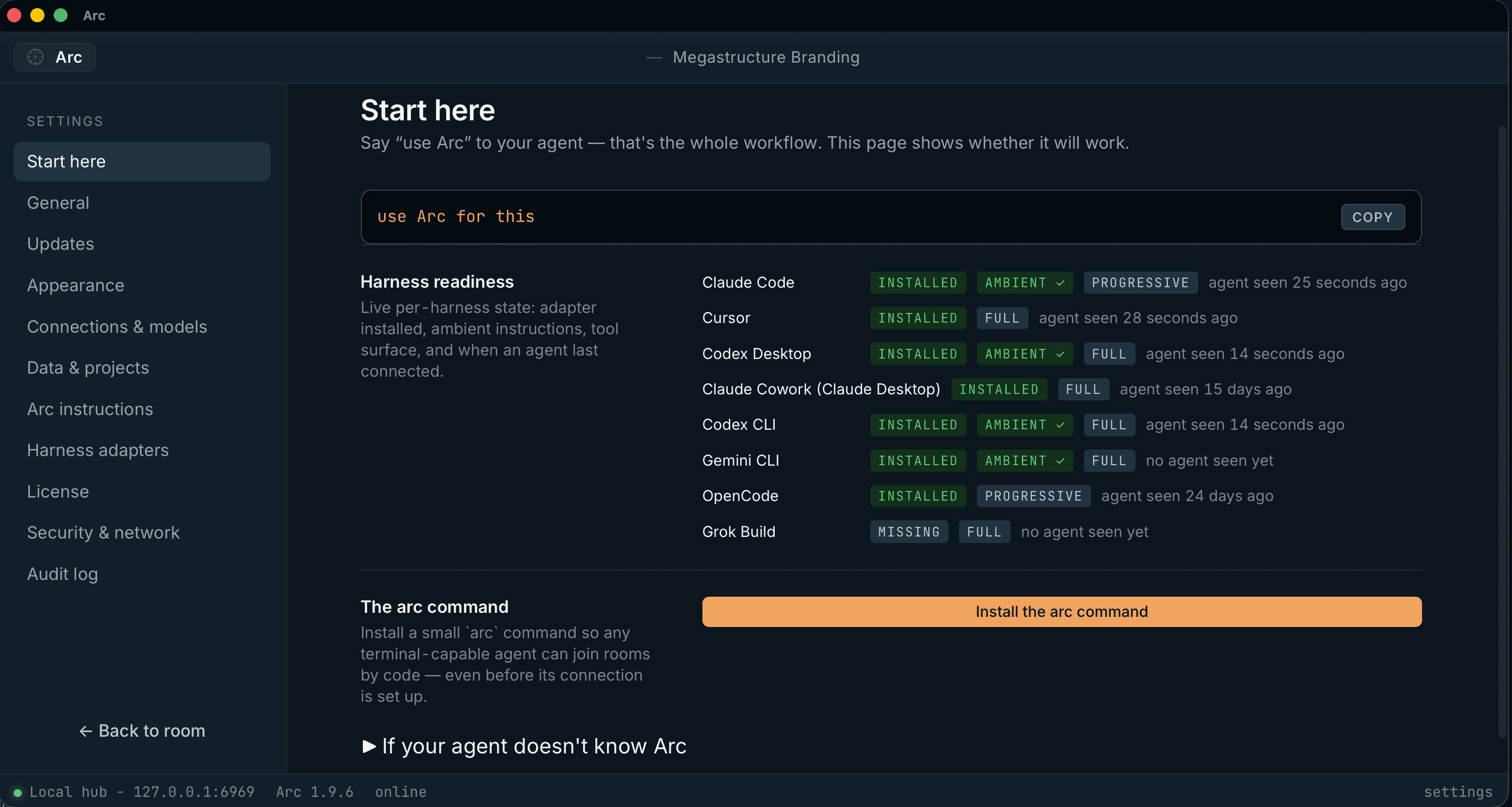The image size is (1512, 807).
Task: Click the FULL badge for Gemini CLI
Action: (1109, 461)
